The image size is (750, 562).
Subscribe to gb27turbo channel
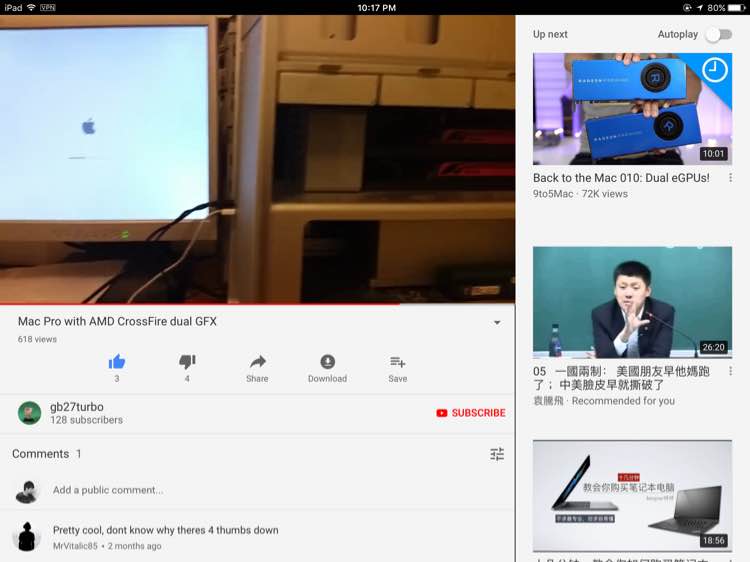point(471,413)
